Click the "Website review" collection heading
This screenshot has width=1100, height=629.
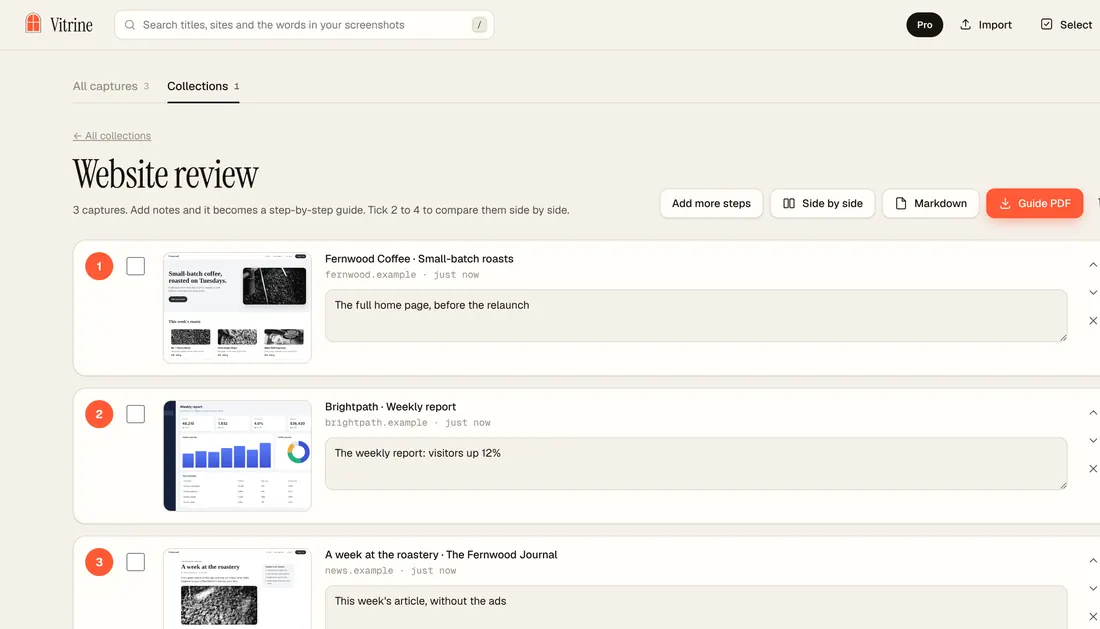(166, 174)
